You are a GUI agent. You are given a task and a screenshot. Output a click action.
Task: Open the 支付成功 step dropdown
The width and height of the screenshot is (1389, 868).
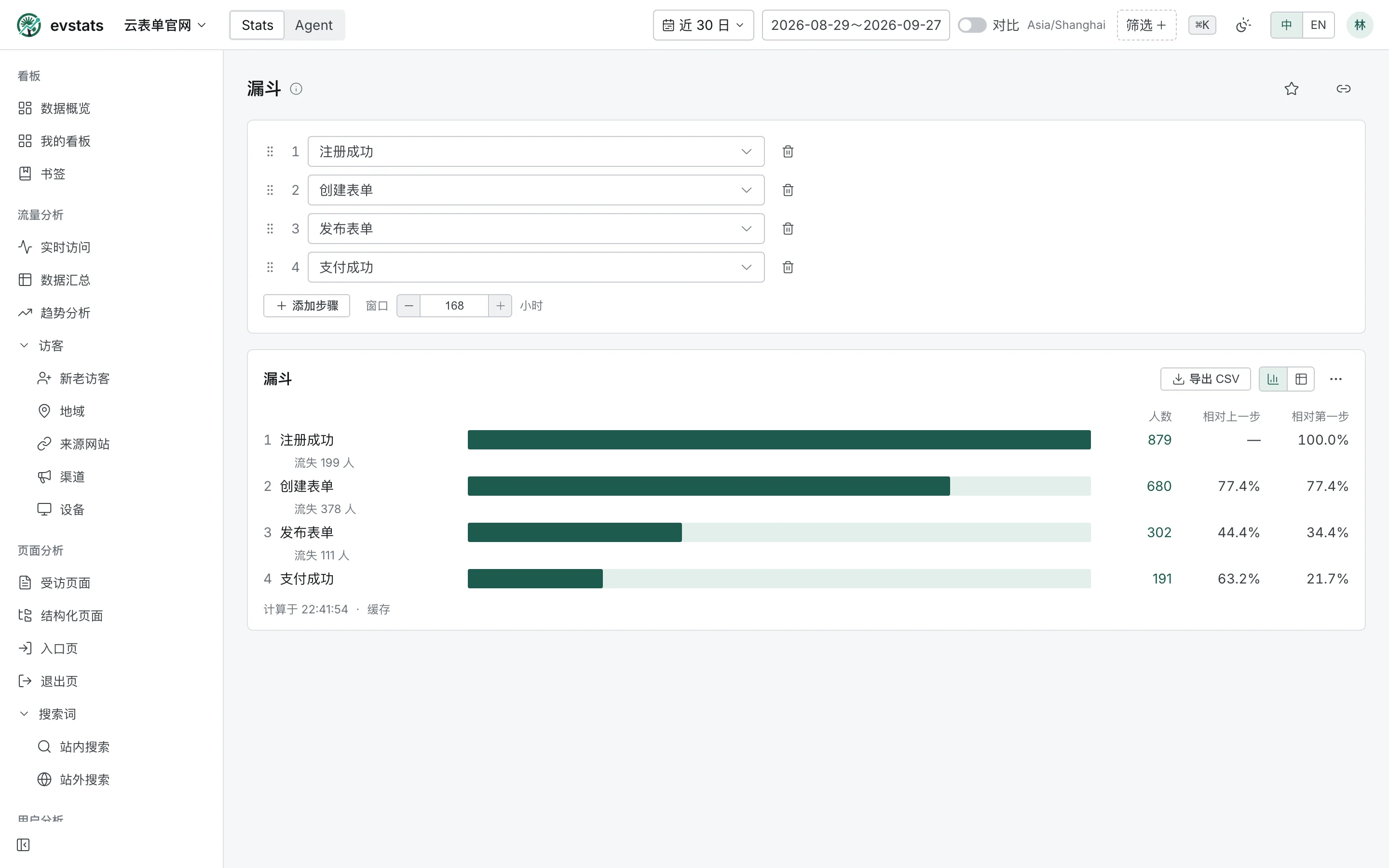tap(536, 267)
